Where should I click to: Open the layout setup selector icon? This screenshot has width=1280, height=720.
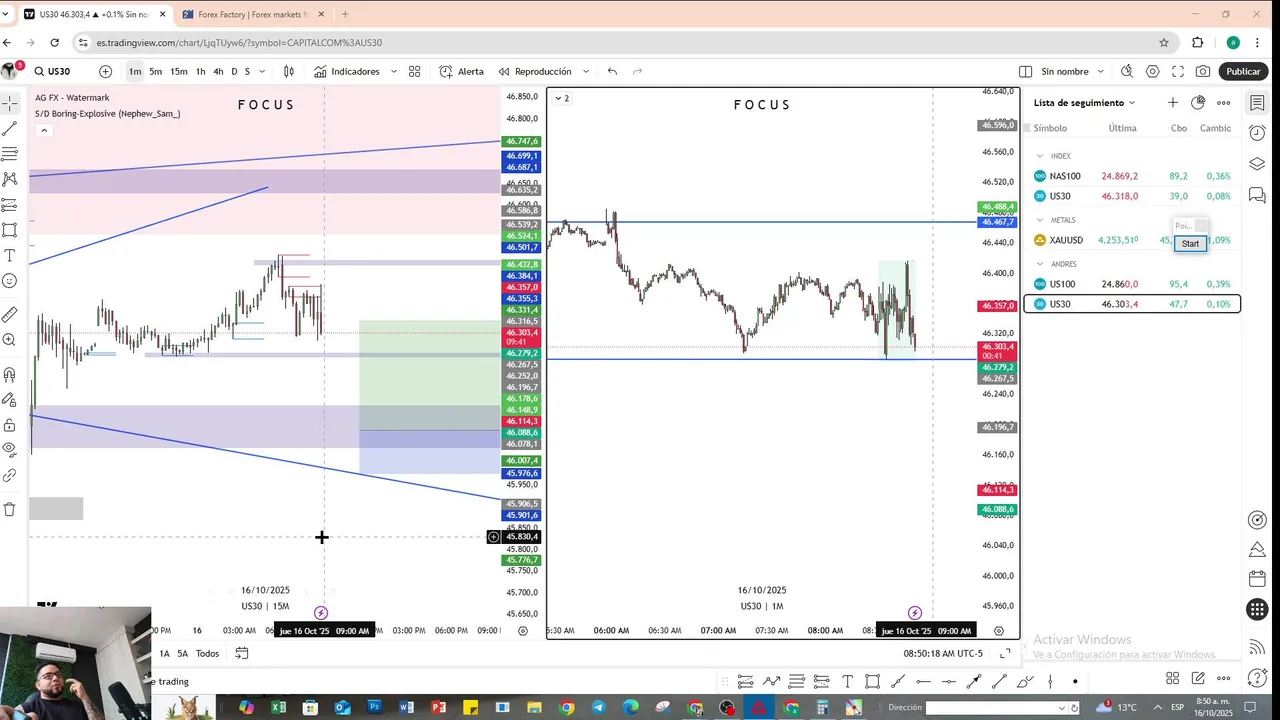[1025, 71]
